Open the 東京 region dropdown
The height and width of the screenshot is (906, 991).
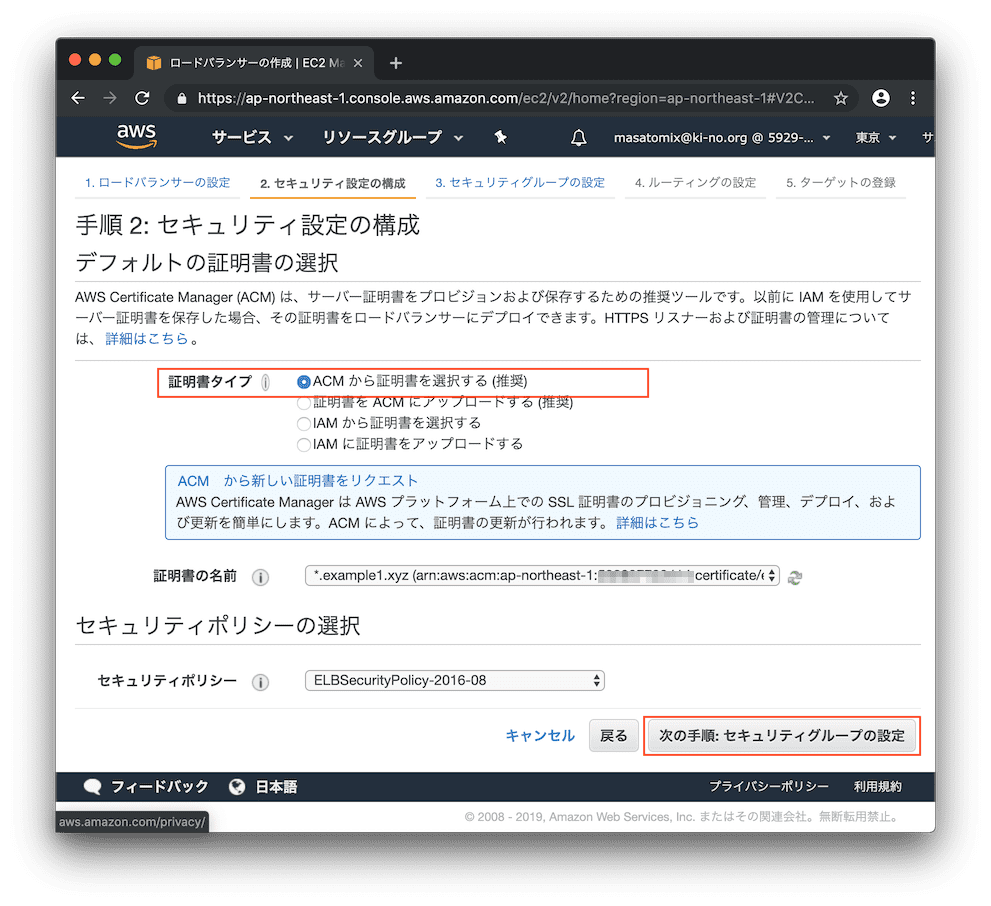coord(876,137)
